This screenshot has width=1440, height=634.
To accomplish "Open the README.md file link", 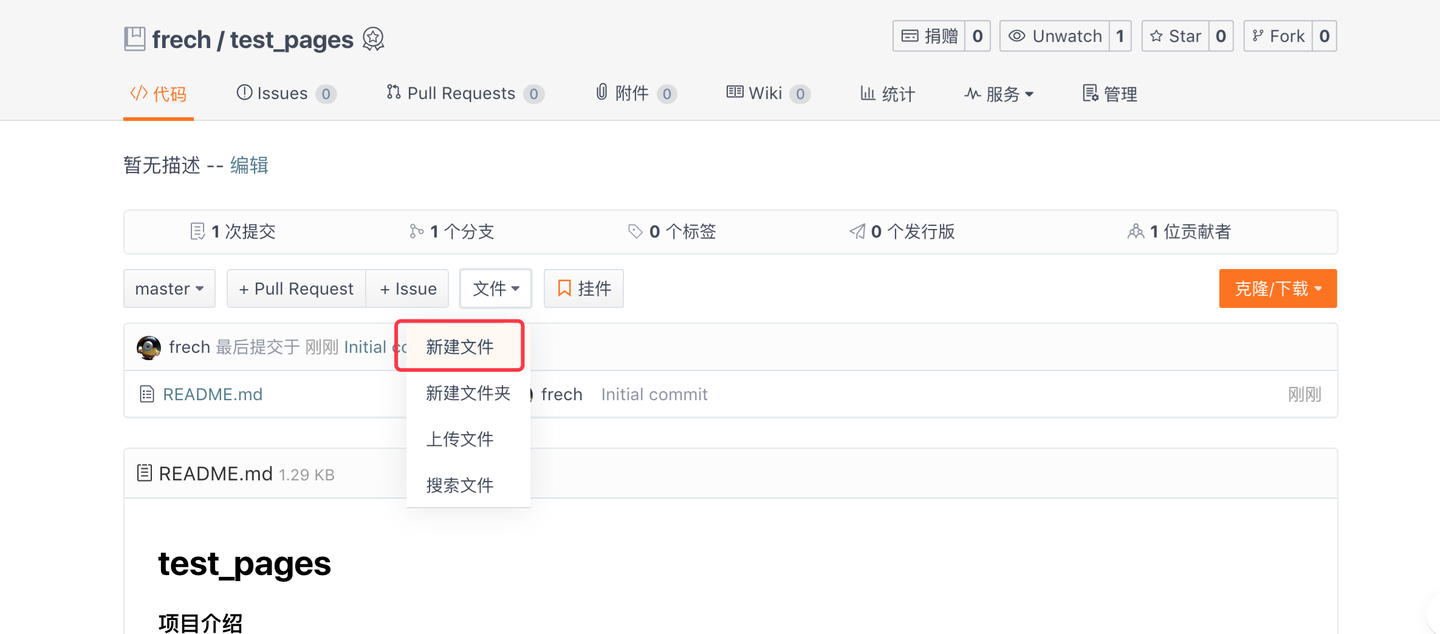I will click(x=214, y=394).
